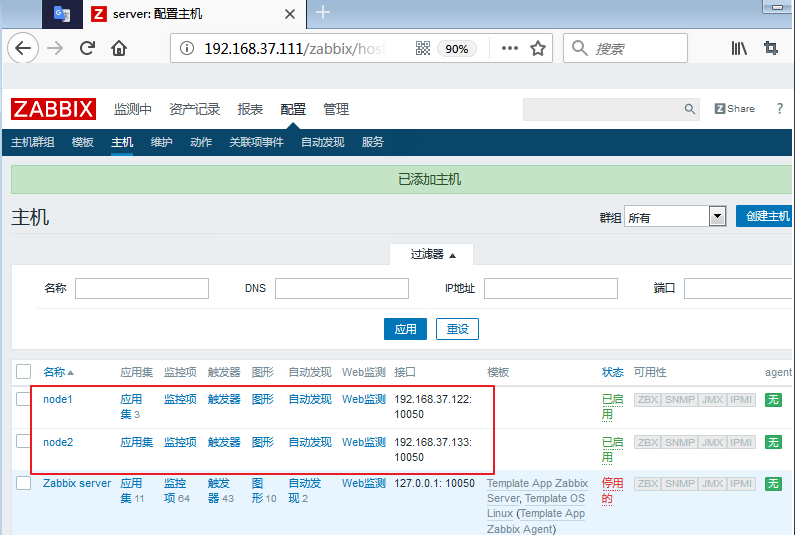Image resolution: width=795 pixels, height=535 pixels.
Task: Go to 服务 submenu
Action: 373,142
